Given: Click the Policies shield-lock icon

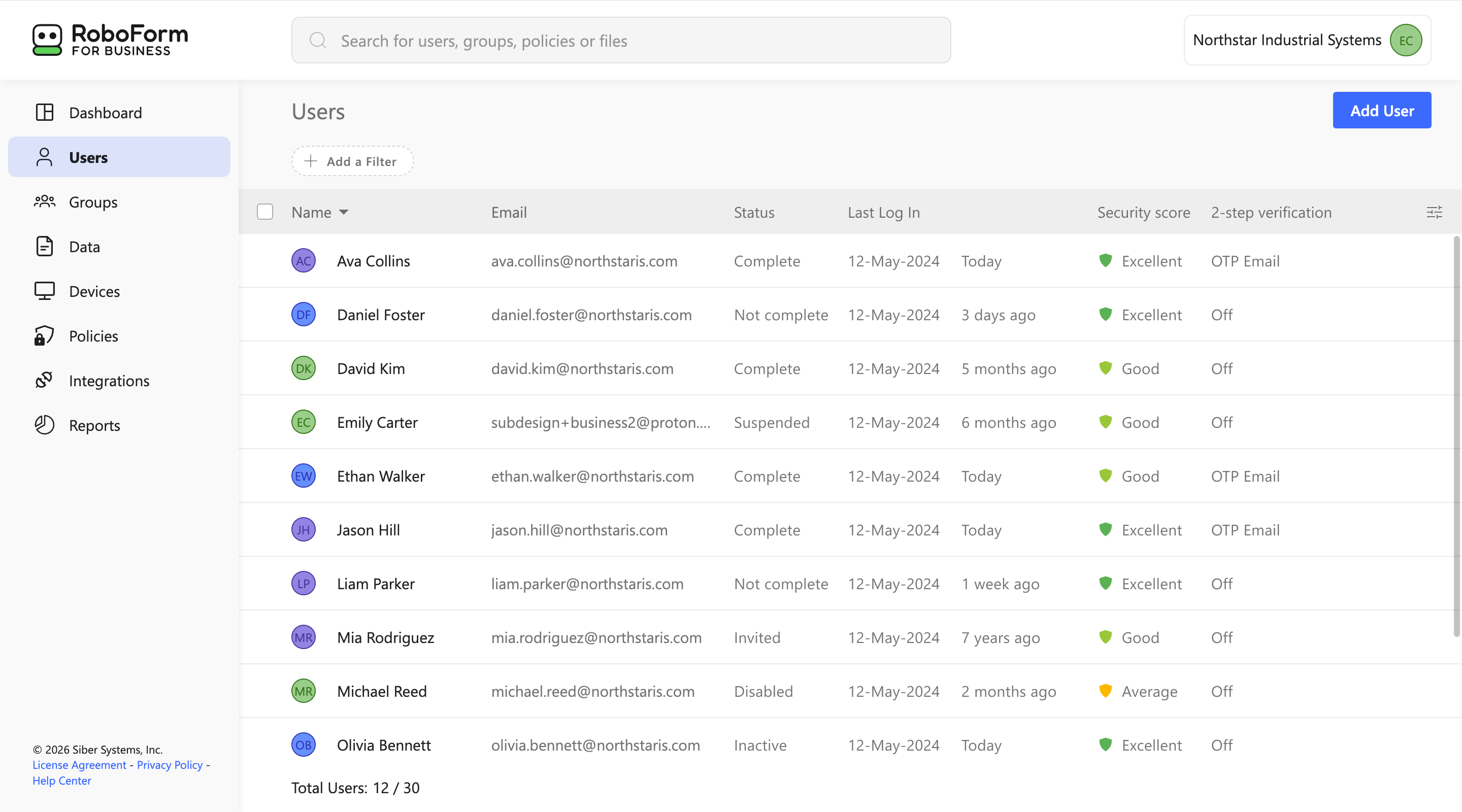Looking at the screenshot, I should tap(44, 336).
